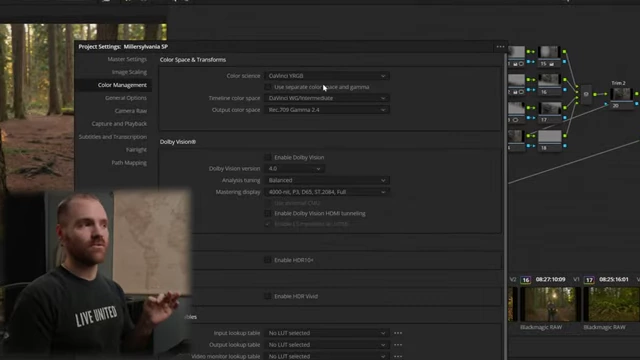Click the Color Space & Transforms heading
640x360 pixels.
click(x=193, y=60)
